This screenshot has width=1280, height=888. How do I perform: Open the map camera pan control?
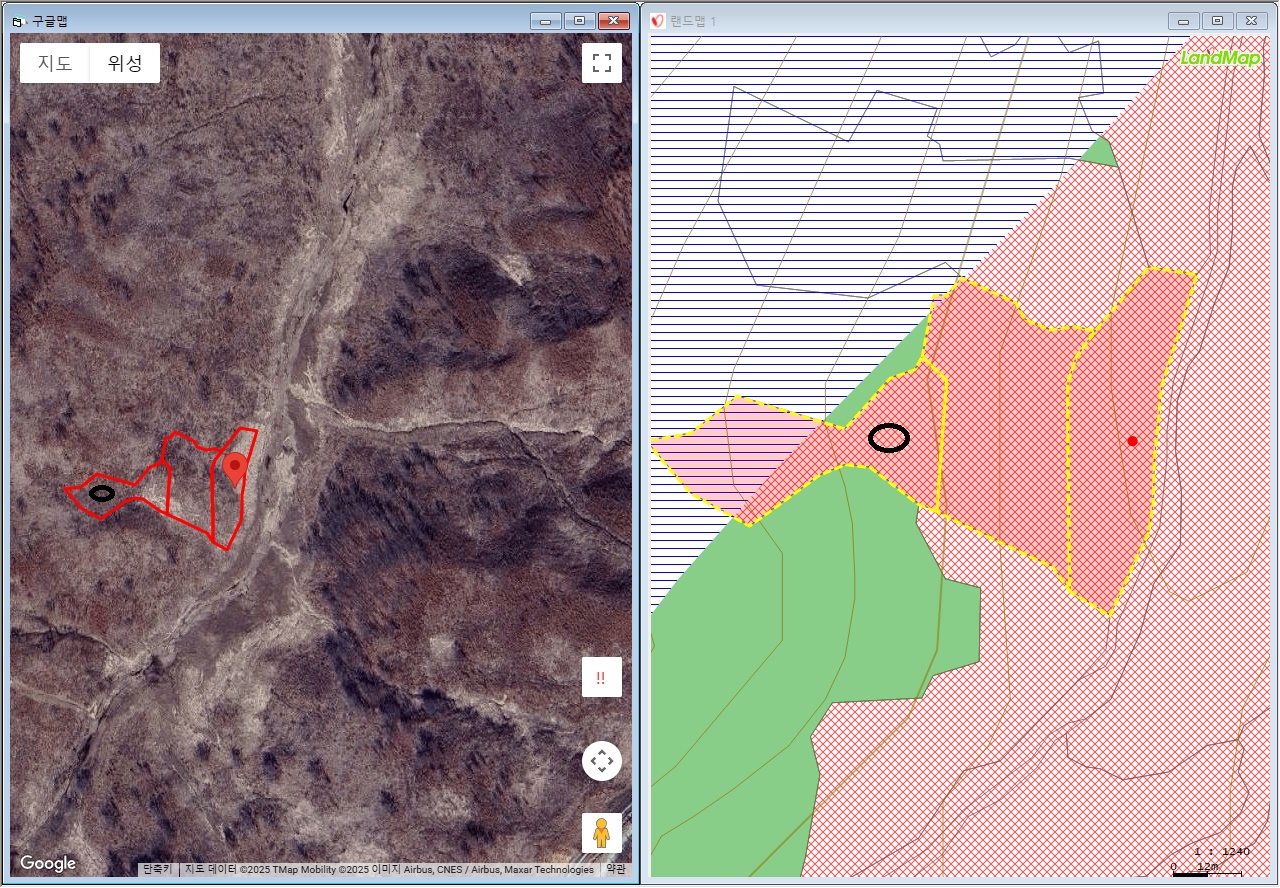coord(601,761)
